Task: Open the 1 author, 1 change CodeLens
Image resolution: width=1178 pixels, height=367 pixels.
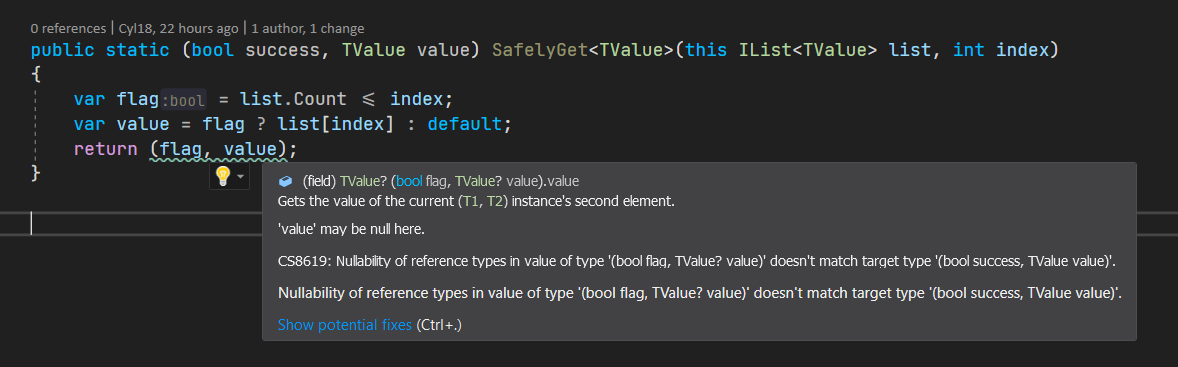Action: coord(308,29)
